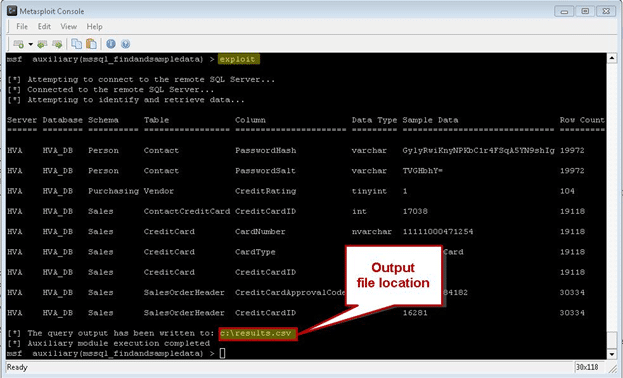Click the highlighted 'exploit' command text
Viewport: 623px width, 378px height.
click(238, 59)
